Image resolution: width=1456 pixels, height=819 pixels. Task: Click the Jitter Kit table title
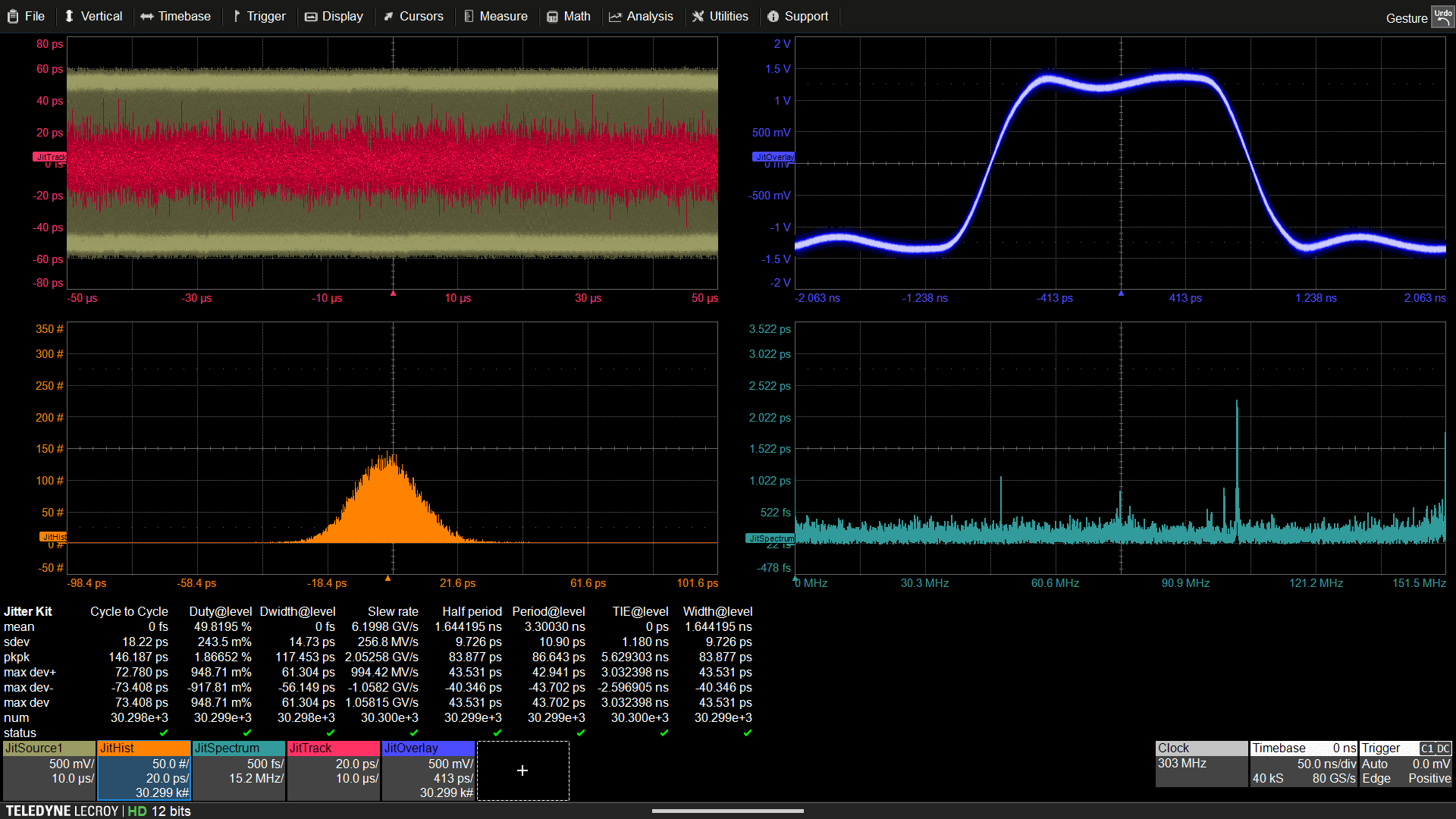28,611
